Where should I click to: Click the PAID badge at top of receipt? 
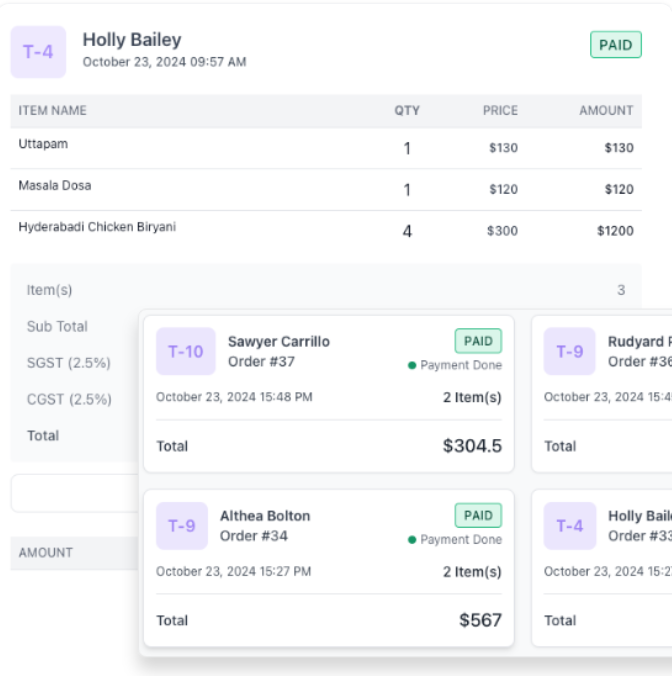[x=615, y=45]
